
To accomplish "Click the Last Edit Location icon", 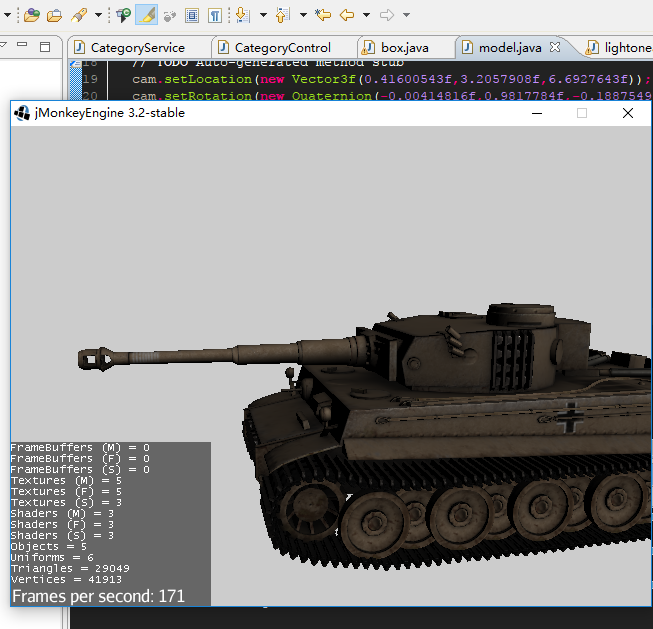I will 323,15.
